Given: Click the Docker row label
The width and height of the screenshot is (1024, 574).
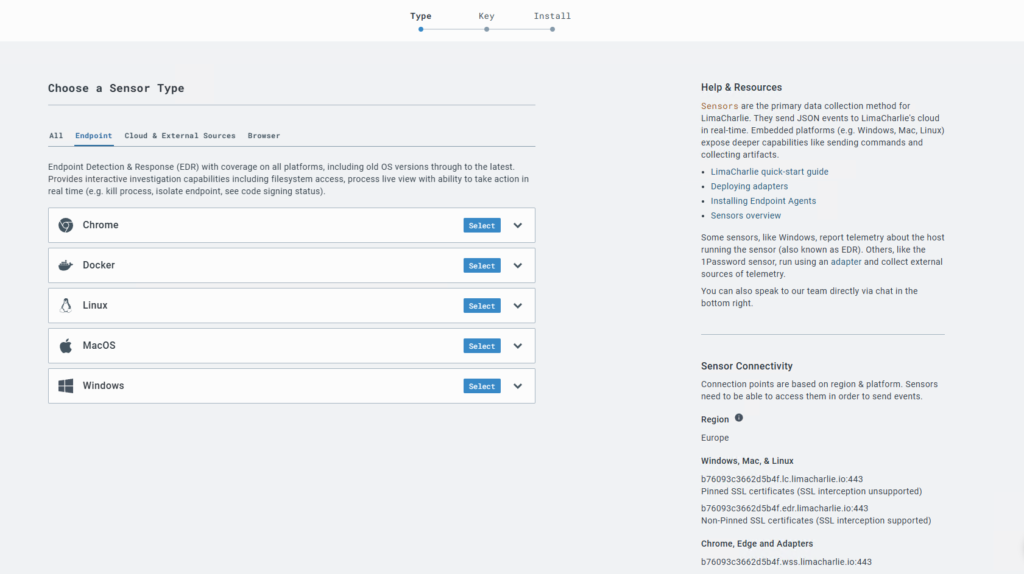Looking at the screenshot, I should (99, 265).
